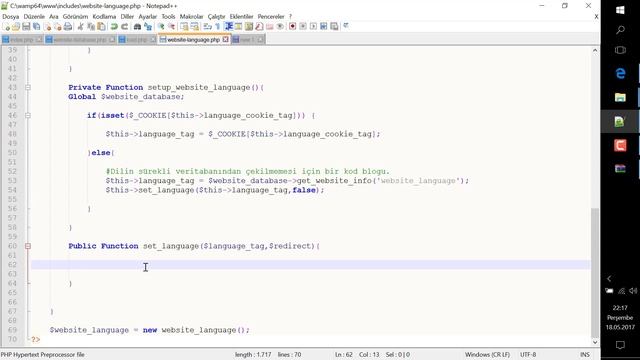Viewport: 640px width, 360px height.
Task: Zoom out using the toolbar icon
Action: pos(171,27)
